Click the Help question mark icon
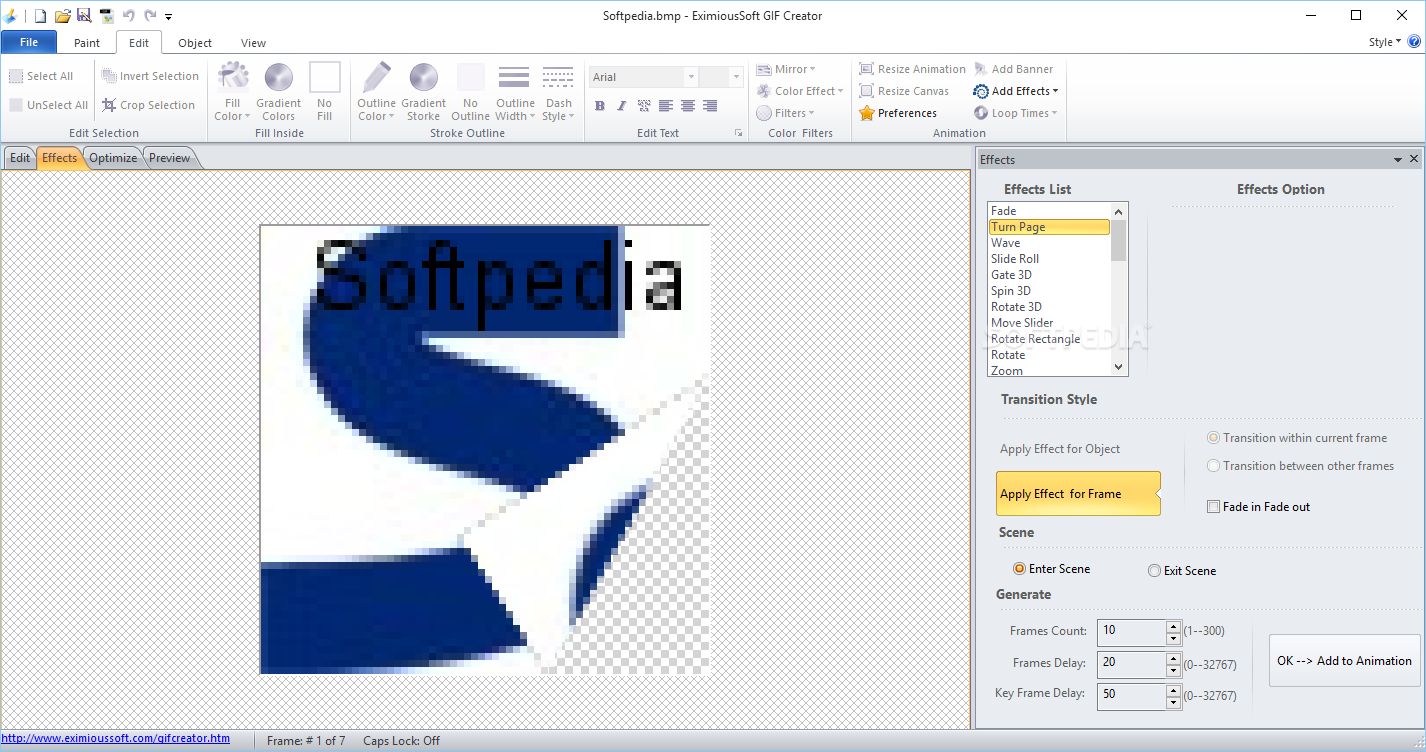The height and width of the screenshot is (752, 1426). tap(1414, 42)
